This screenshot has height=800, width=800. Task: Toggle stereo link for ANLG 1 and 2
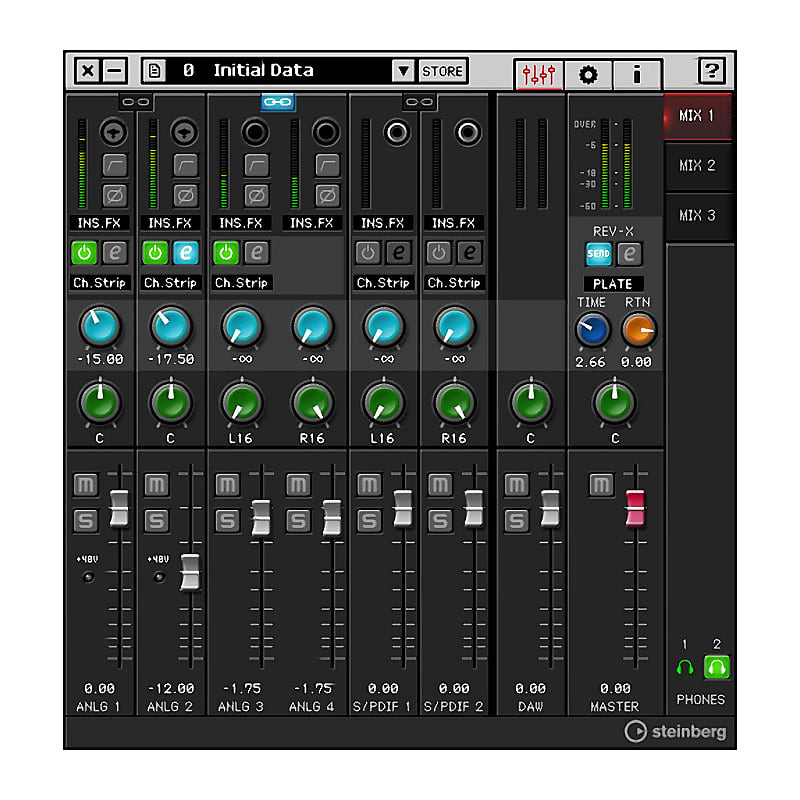tap(136, 102)
